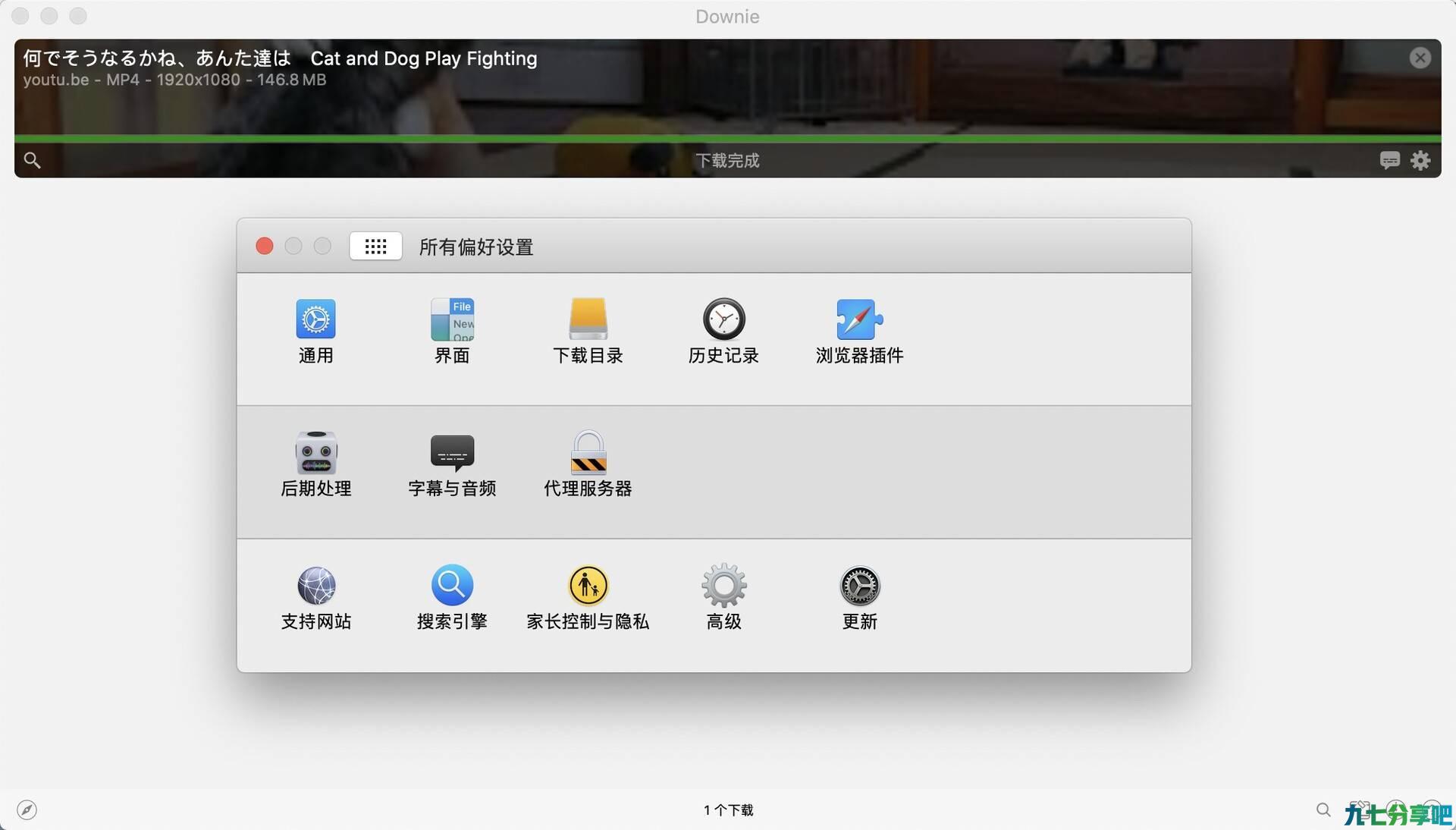Open the compass browser icon in Downie footer
This screenshot has height=830, width=1456.
tap(27, 810)
